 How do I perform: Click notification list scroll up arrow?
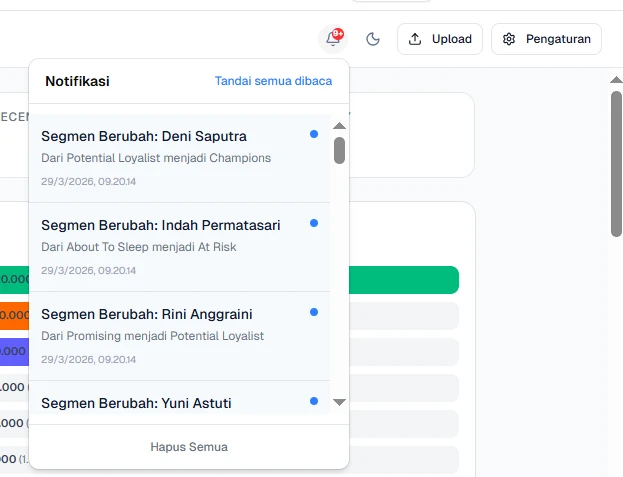(x=339, y=126)
